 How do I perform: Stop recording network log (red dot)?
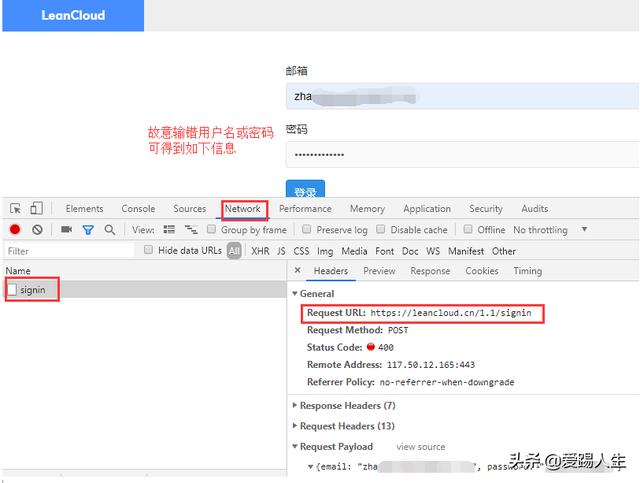click(x=15, y=229)
